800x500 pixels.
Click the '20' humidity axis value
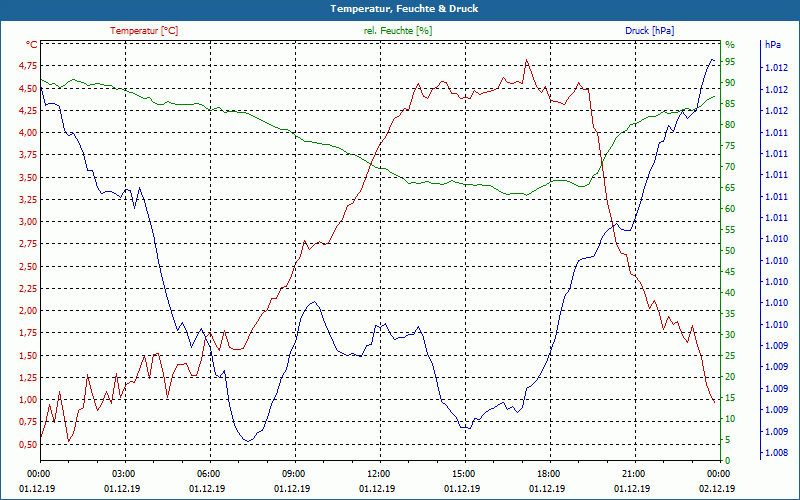point(730,377)
